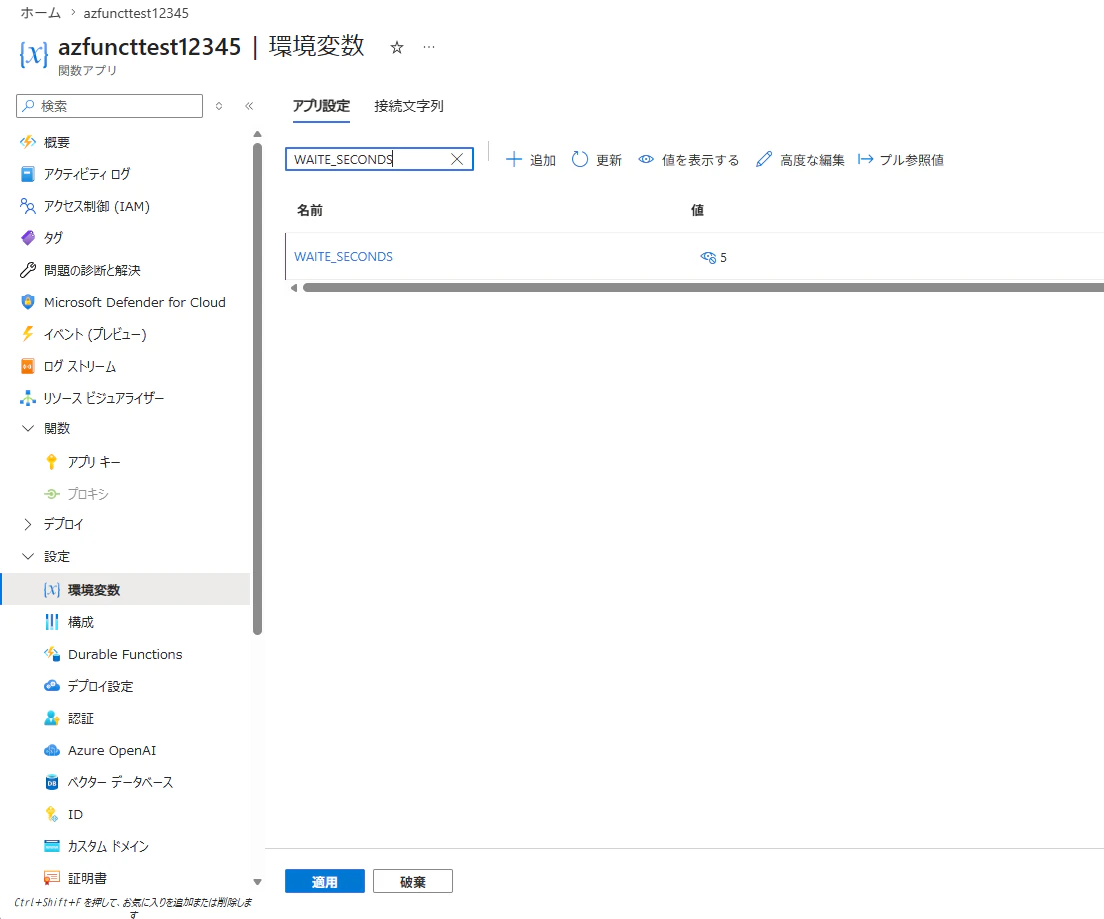Click the デプロイ設定 cloud icon
Viewport: 1104px width, 919px height.
coord(51,686)
